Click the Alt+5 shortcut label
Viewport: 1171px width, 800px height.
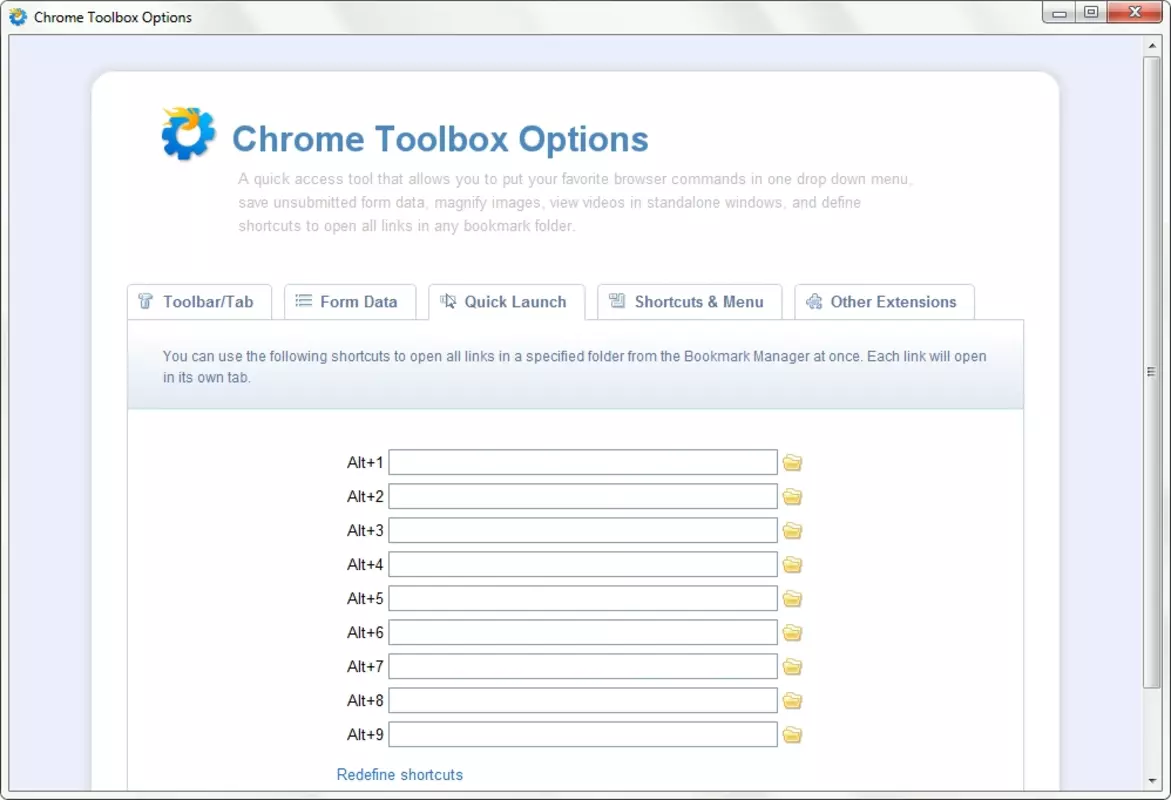click(x=364, y=598)
